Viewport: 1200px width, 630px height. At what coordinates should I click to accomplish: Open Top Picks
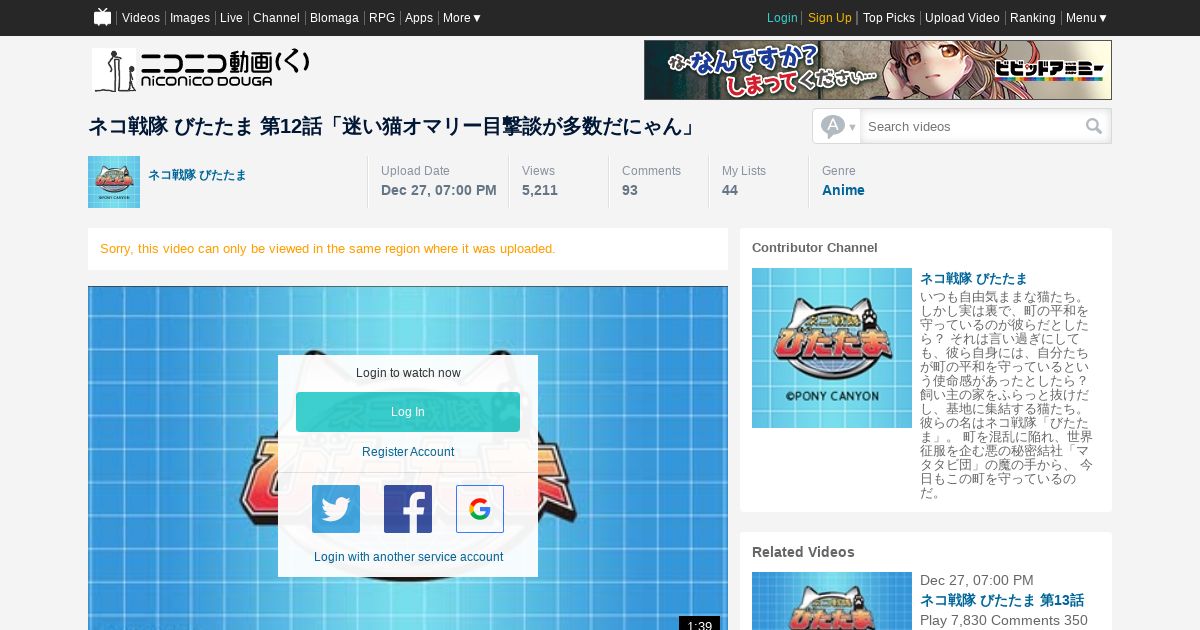click(x=889, y=18)
